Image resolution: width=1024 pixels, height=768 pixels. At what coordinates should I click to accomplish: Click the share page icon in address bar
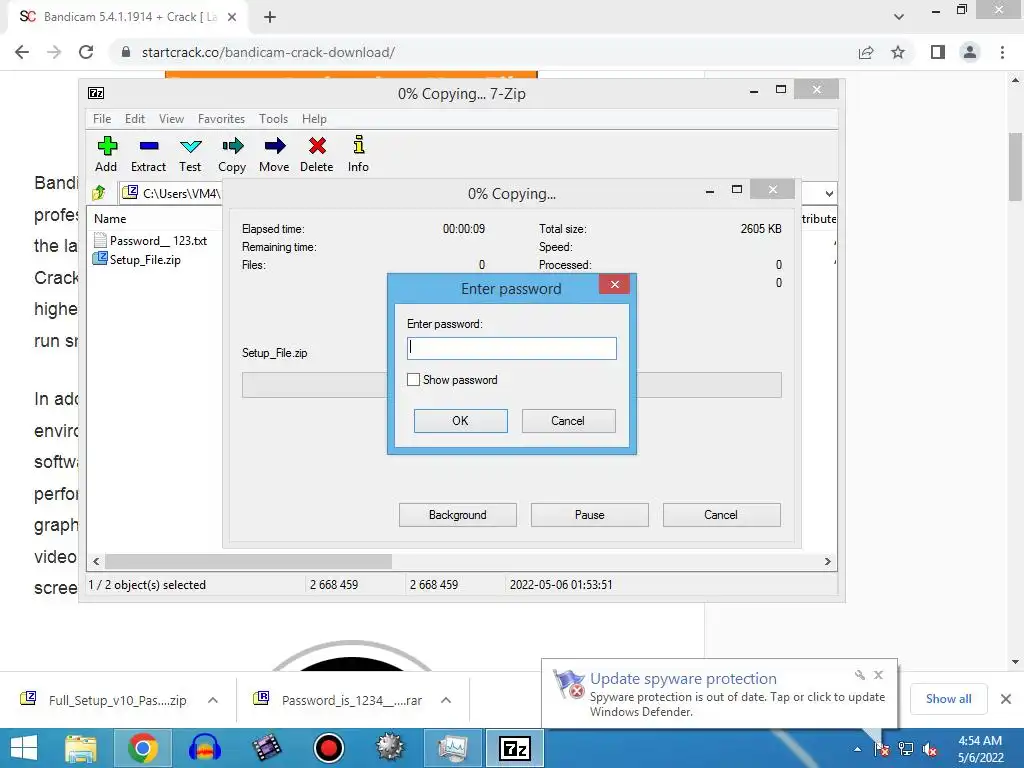[x=866, y=52]
